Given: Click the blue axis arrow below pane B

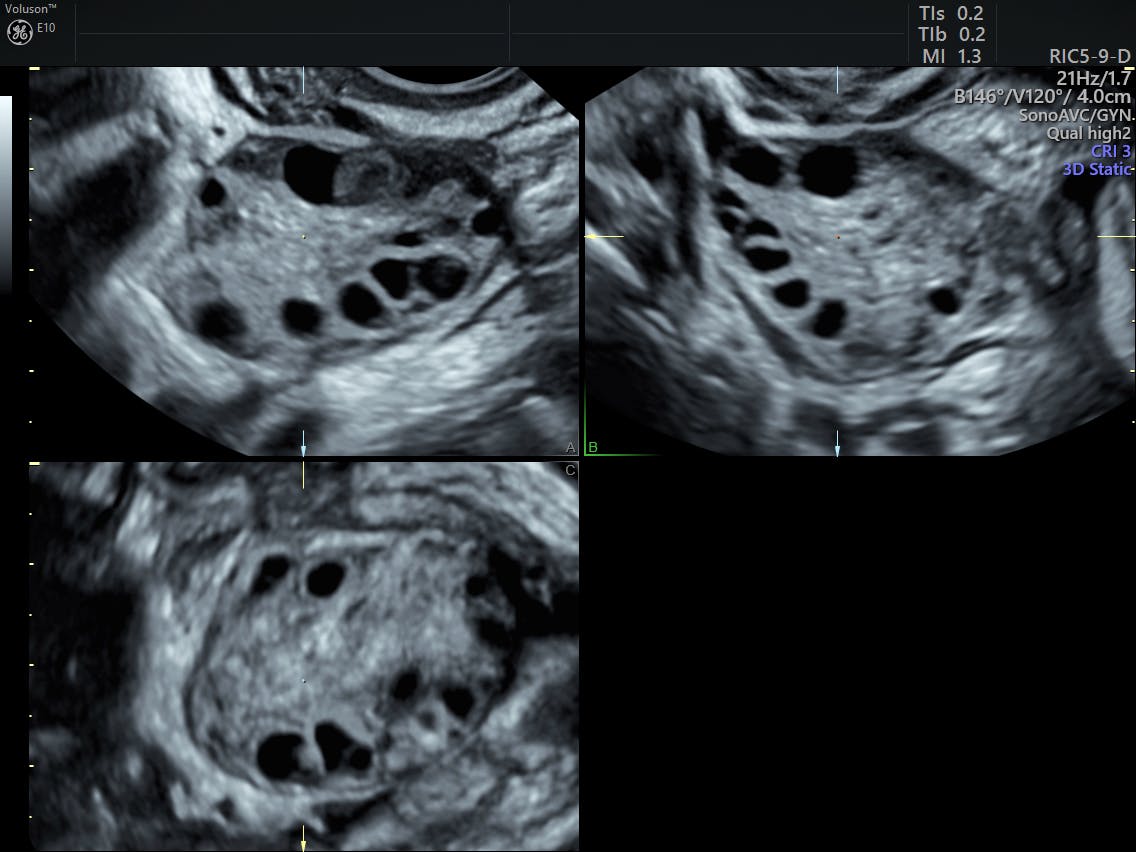Looking at the screenshot, I should click(837, 441).
